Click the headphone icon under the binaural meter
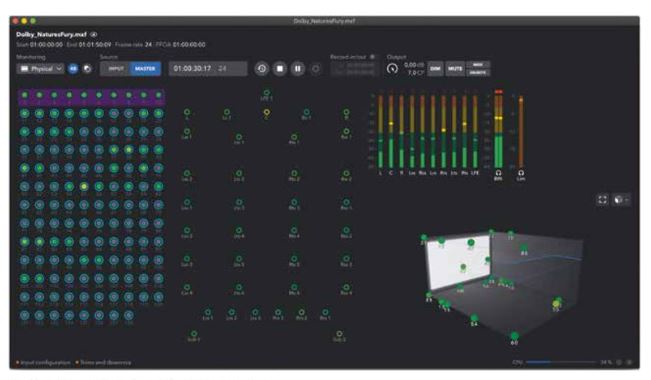651x380 pixels. [498, 173]
